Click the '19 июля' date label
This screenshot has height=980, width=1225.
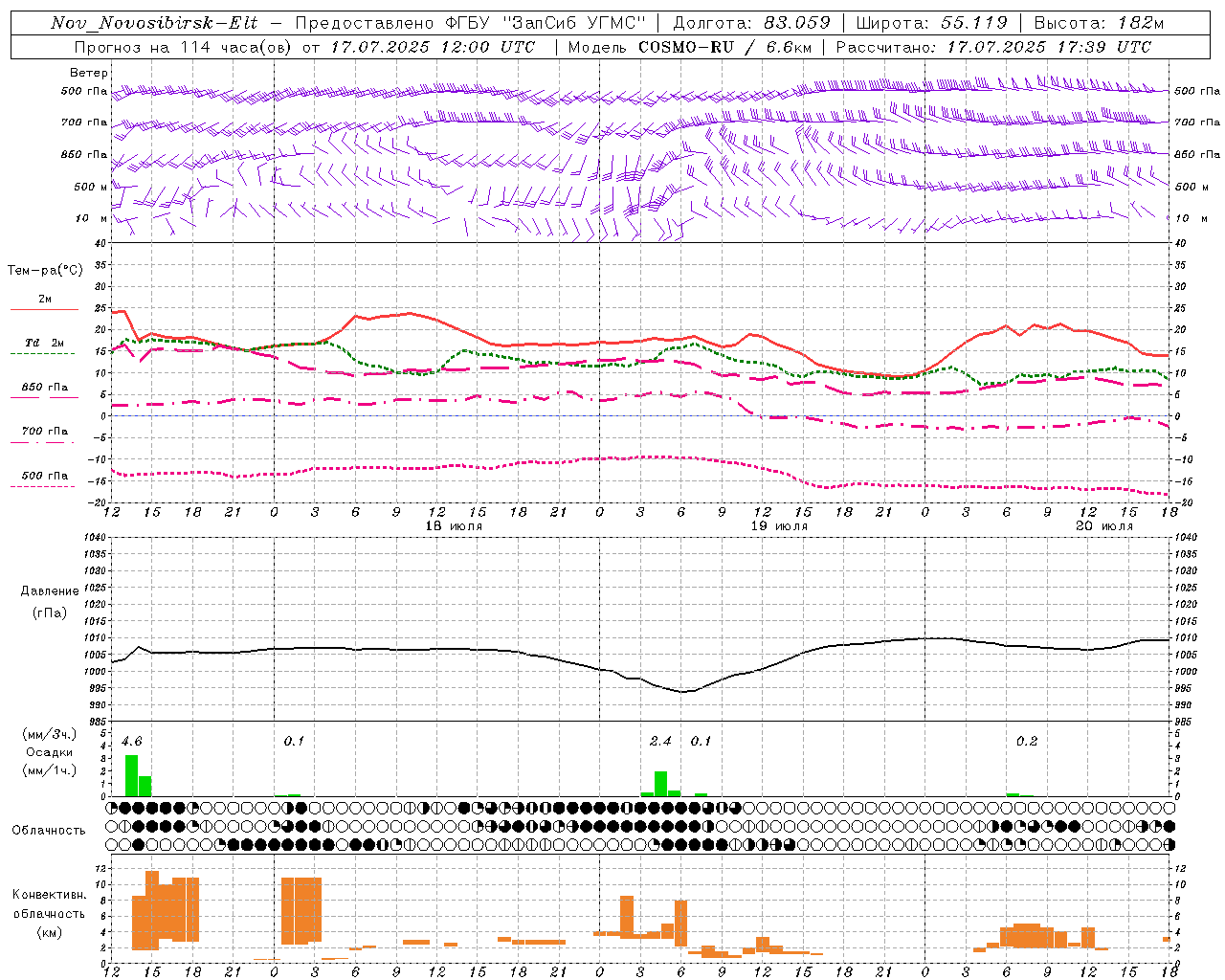point(779,526)
